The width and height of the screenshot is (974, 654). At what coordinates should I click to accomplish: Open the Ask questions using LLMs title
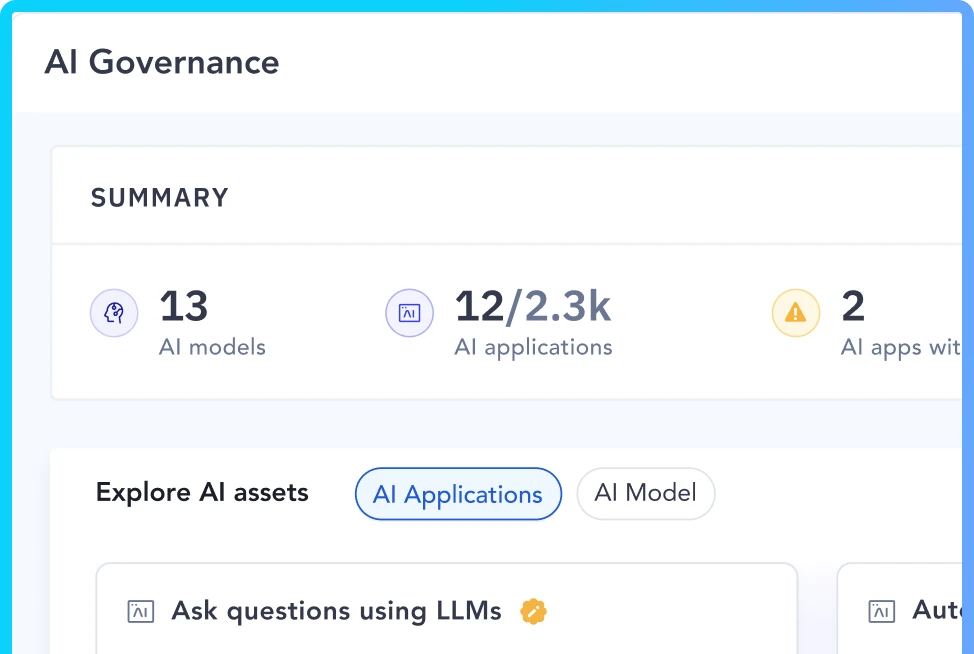point(336,611)
